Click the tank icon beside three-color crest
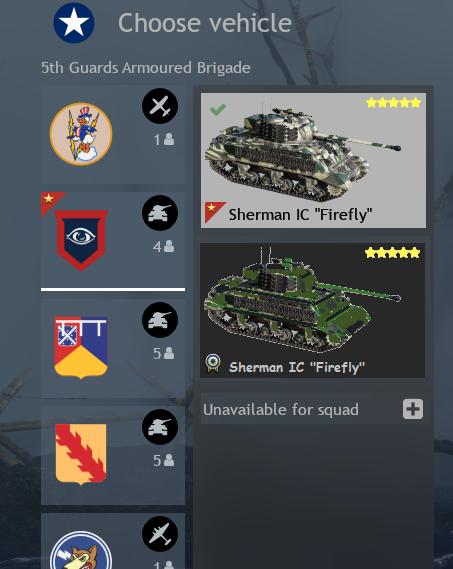The image size is (453, 569). (160, 320)
